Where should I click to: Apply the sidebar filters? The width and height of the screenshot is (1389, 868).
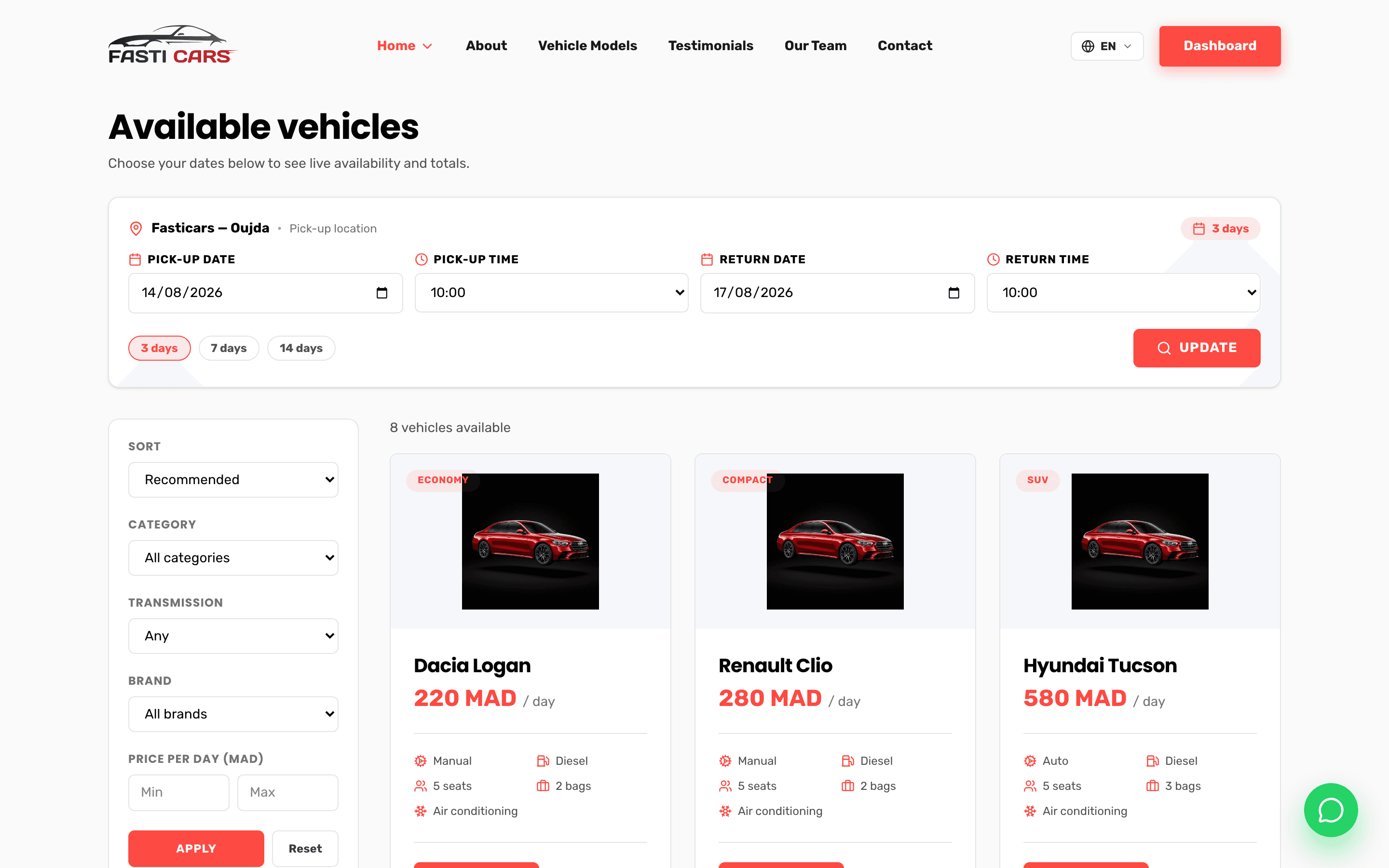point(196,849)
